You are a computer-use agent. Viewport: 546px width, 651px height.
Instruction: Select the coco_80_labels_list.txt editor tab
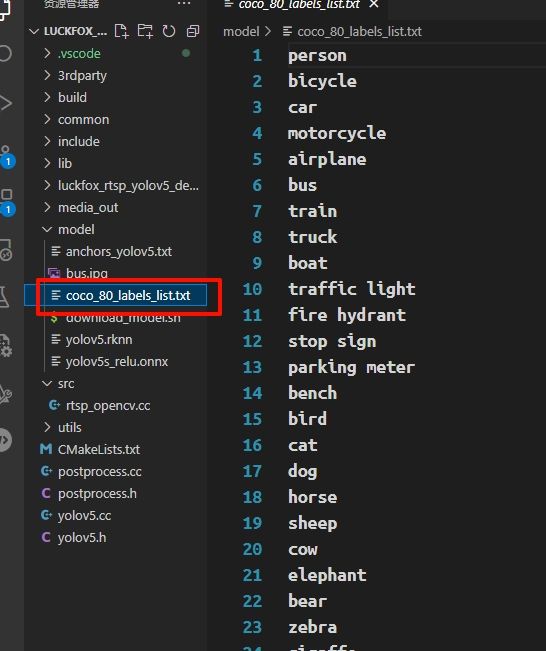(x=299, y=4)
